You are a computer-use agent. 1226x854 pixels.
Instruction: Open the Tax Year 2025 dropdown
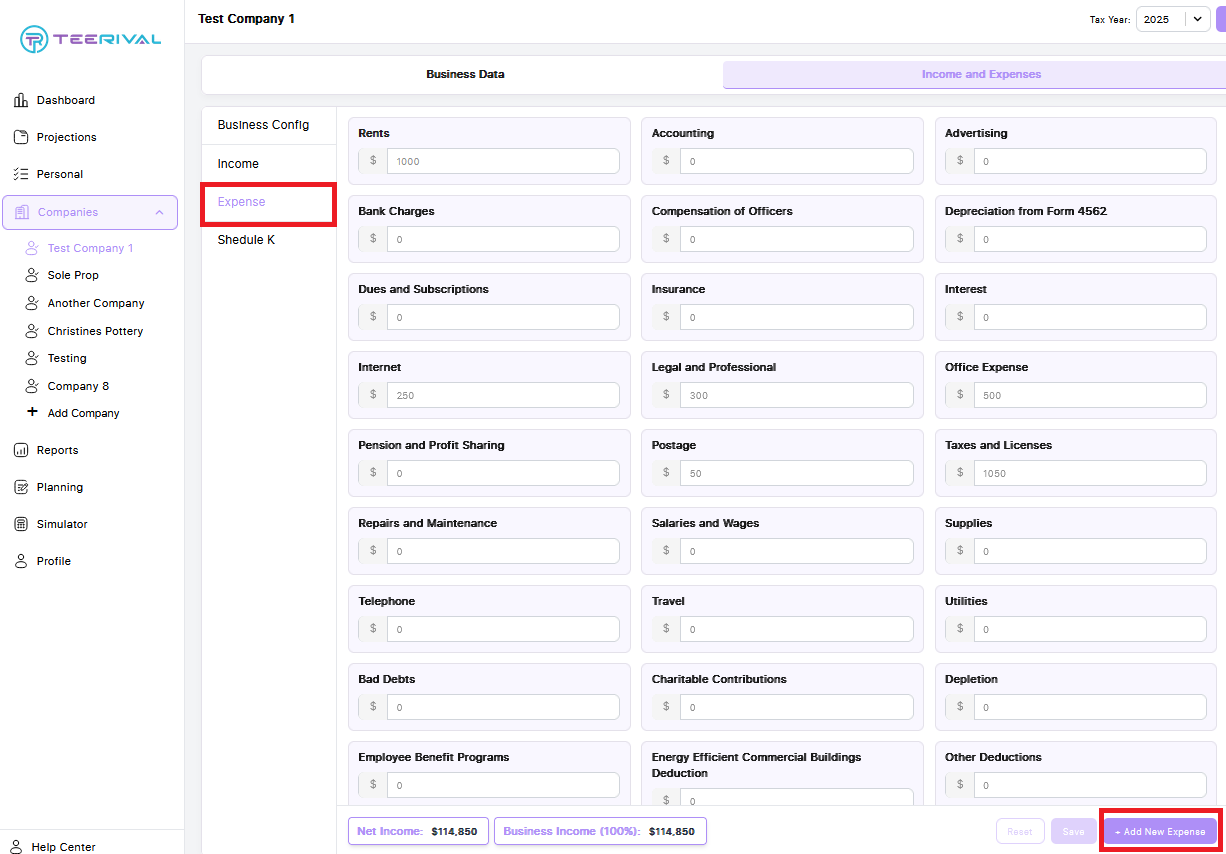(x=1173, y=19)
